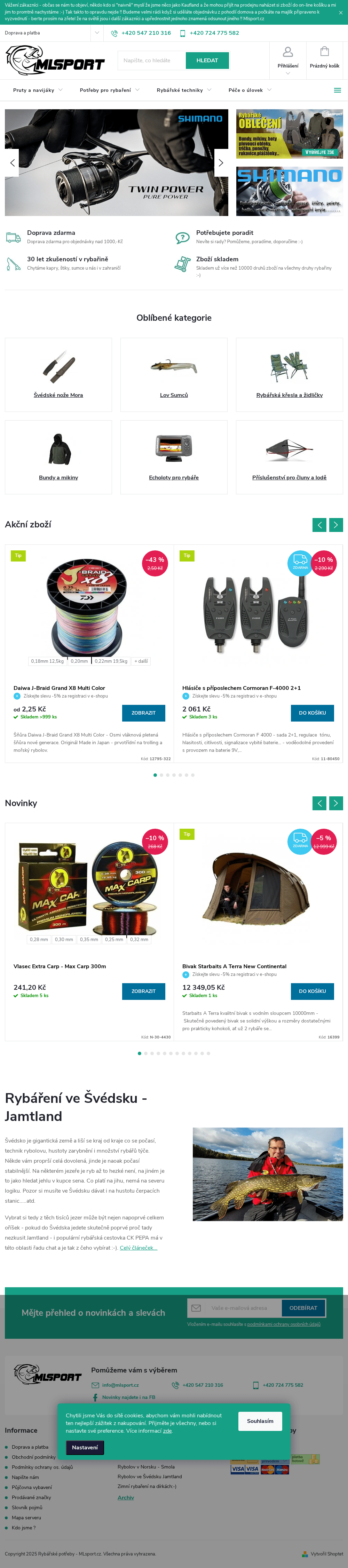Close the green announcement banner at top
Viewport: 348px width, 1568px height.
pos(340,12)
